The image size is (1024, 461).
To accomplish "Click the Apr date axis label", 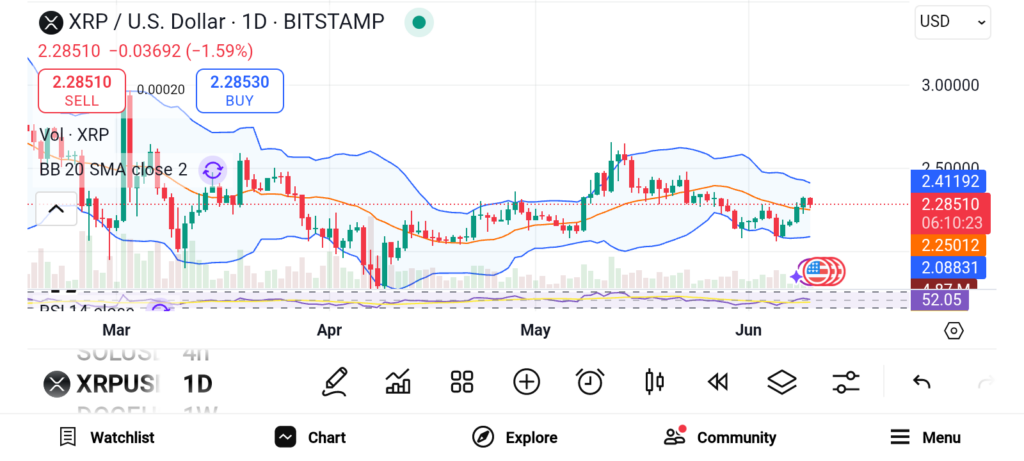I will [x=329, y=330].
